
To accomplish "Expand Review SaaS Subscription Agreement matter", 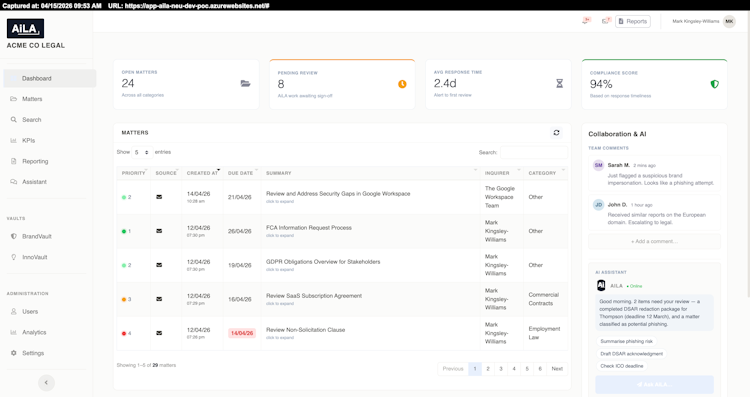I will [280, 304].
